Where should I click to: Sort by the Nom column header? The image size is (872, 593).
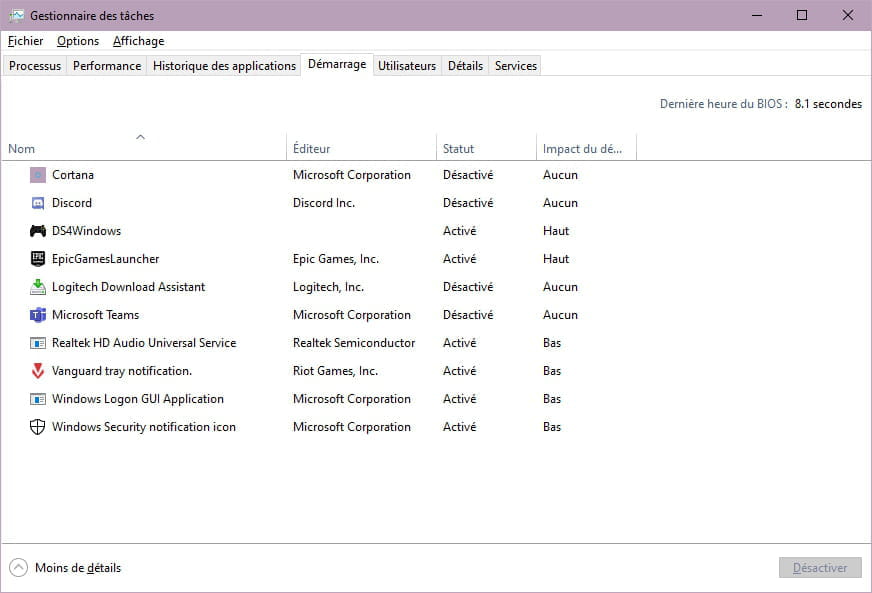click(x=143, y=149)
